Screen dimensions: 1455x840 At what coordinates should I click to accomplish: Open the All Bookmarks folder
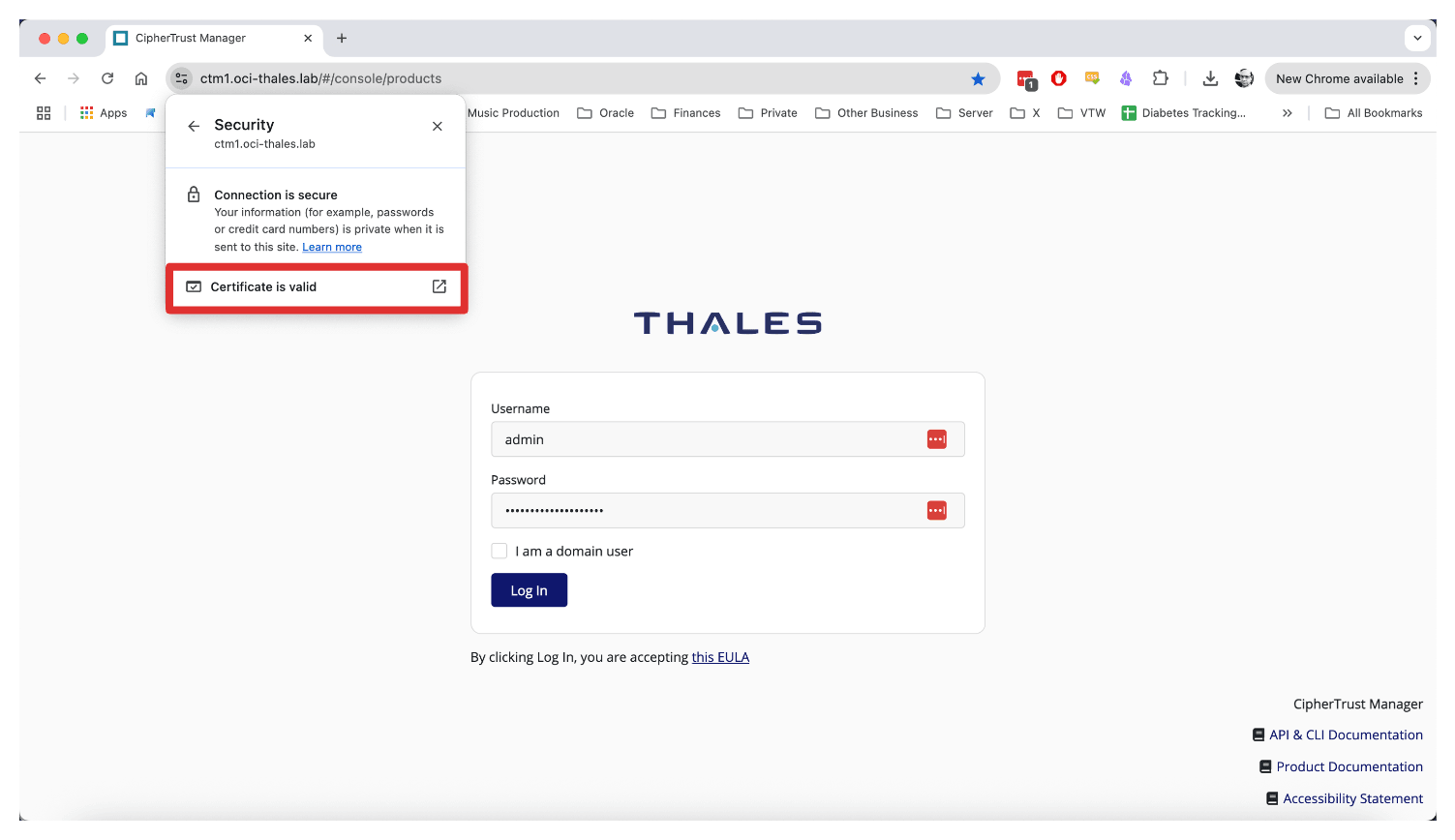(1374, 113)
